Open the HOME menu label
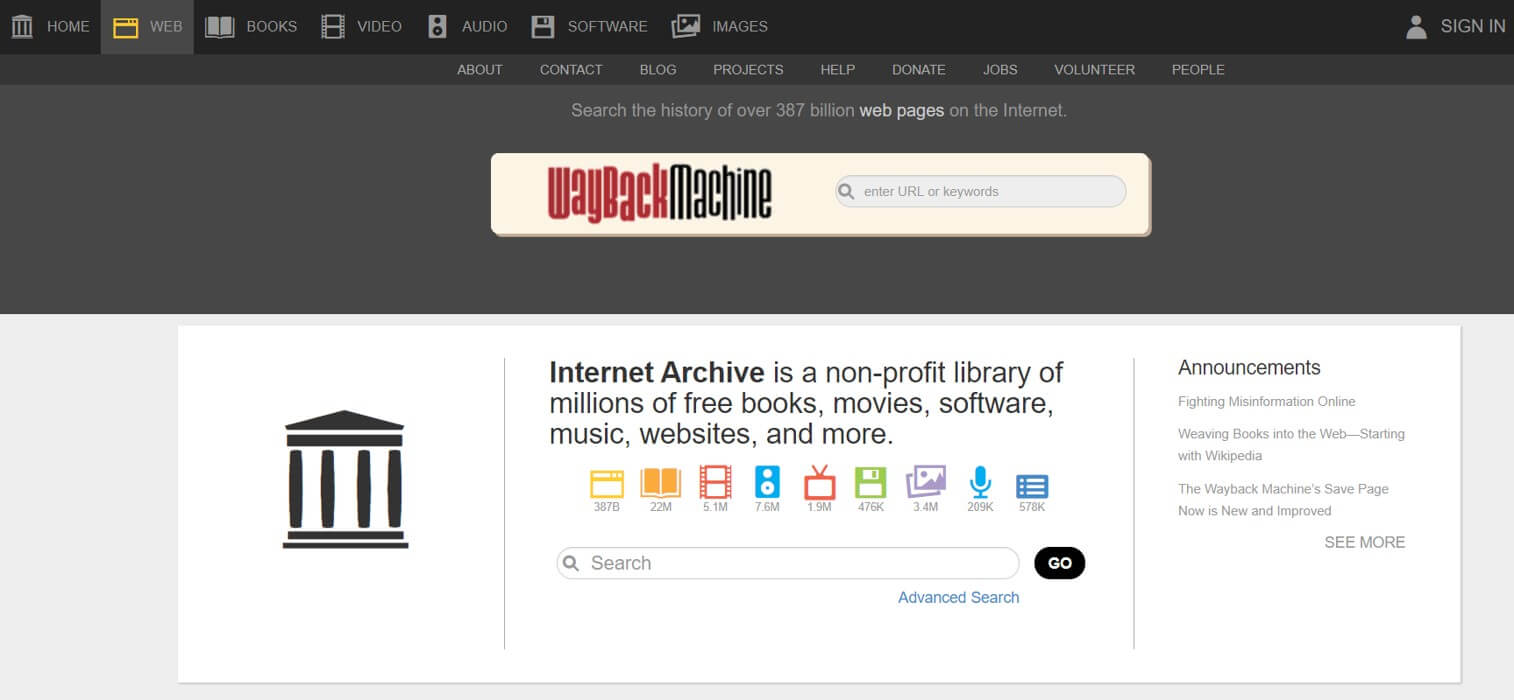Screen dimensions: 1514x700 [x=68, y=27]
